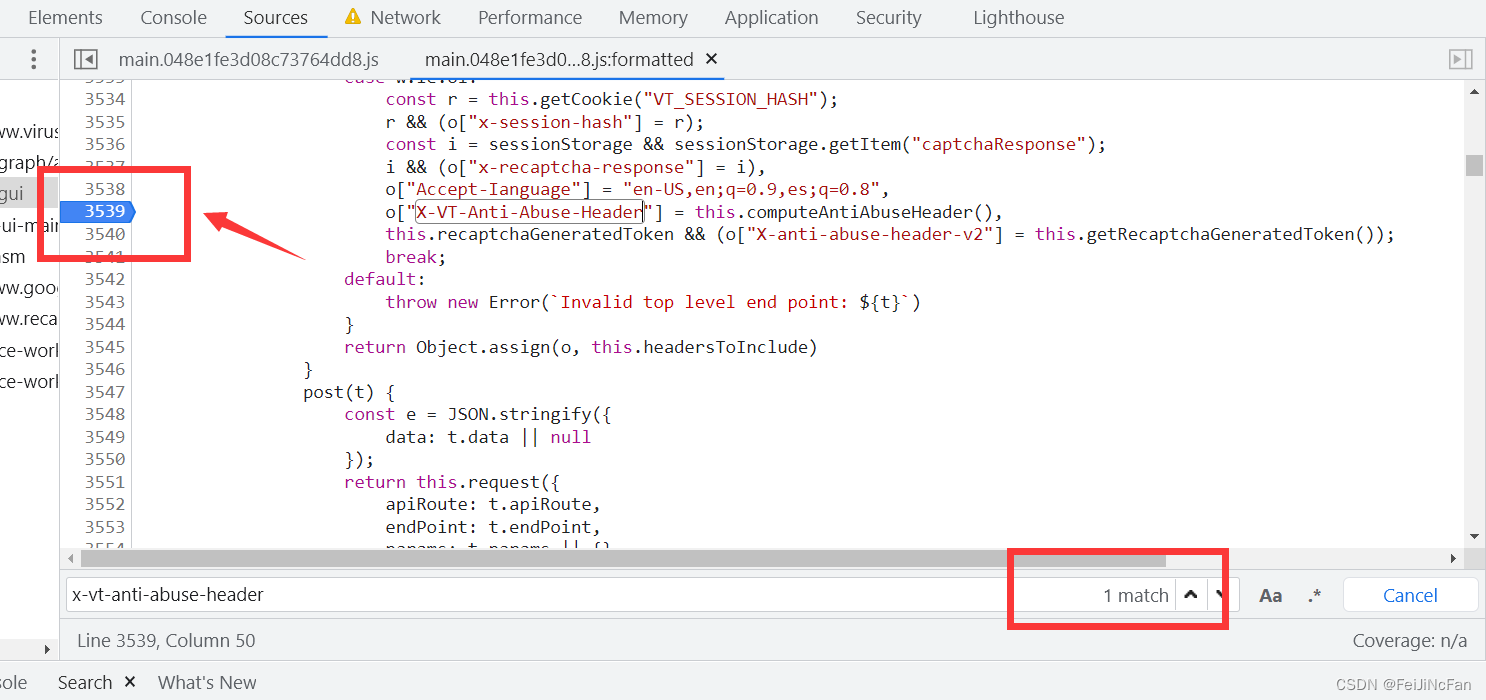This screenshot has height=700, width=1486.
Task: Open the Memory panel tab
Action: click(653, 17)
